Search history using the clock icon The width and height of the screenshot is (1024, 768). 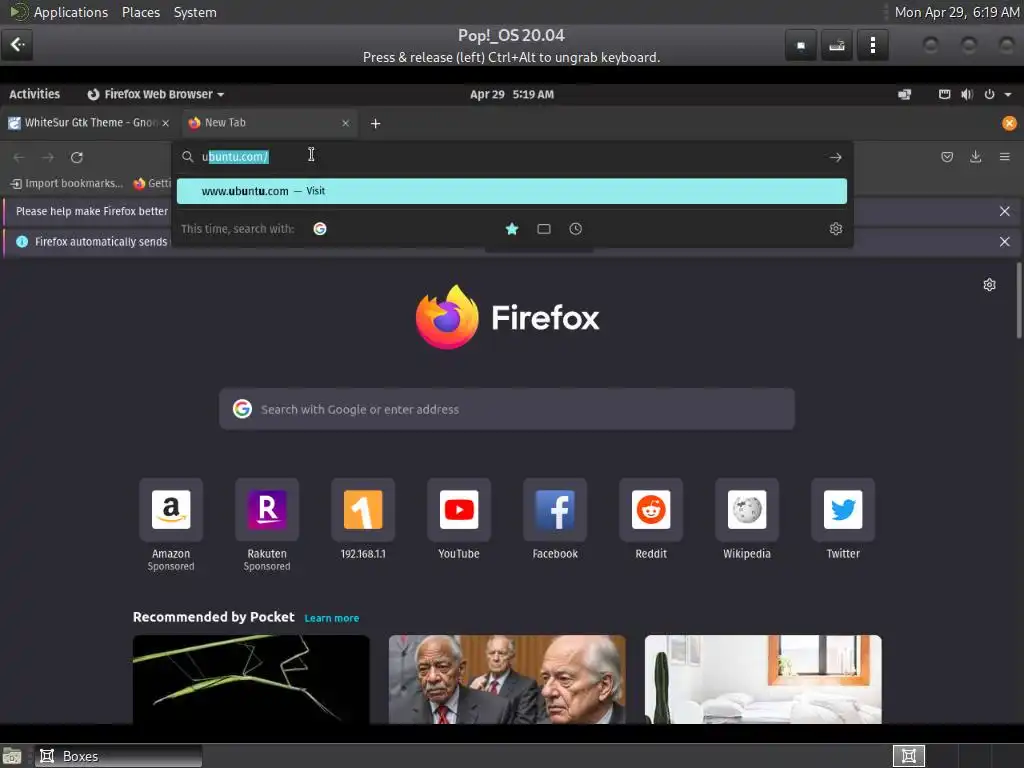tap(575, 229)
